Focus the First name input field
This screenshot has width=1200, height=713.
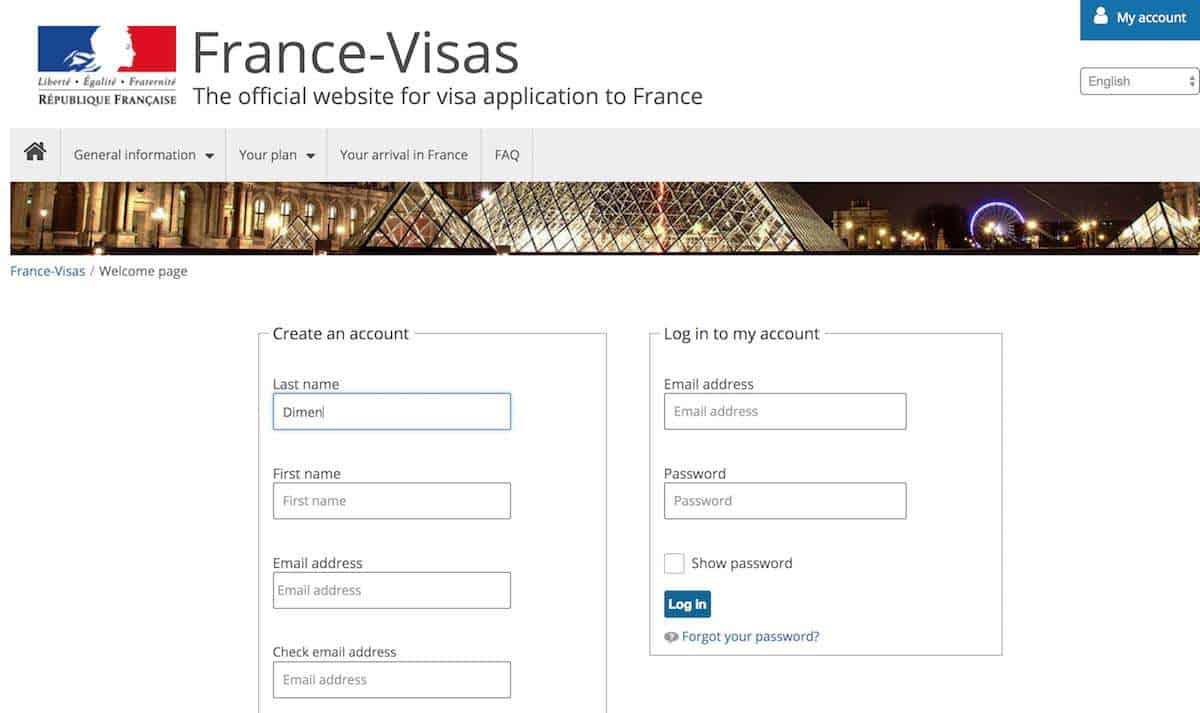coord(391,501)
